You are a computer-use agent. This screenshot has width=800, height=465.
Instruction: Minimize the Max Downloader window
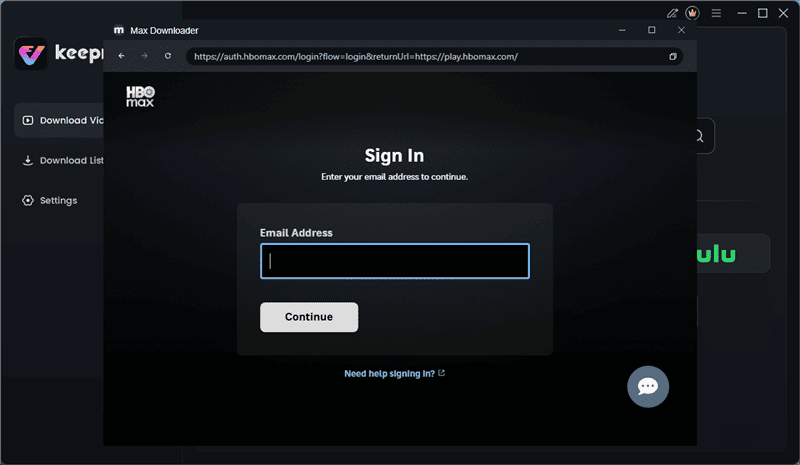(622, 30)
